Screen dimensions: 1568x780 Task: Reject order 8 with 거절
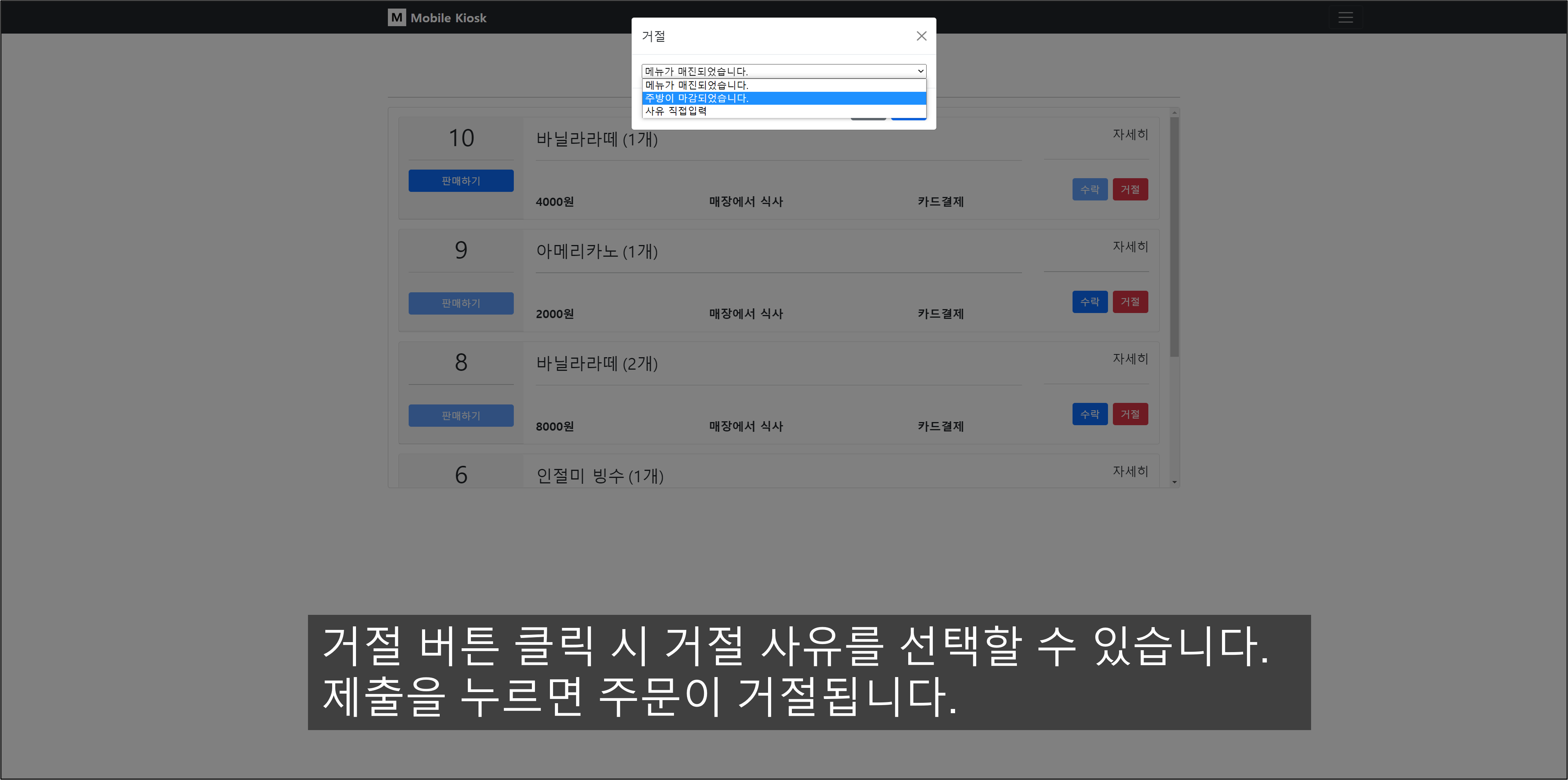coord(1130,414)
